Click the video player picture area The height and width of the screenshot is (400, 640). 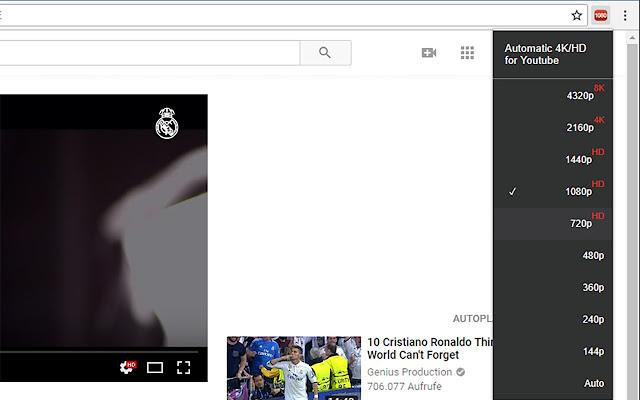pos(104,220)
